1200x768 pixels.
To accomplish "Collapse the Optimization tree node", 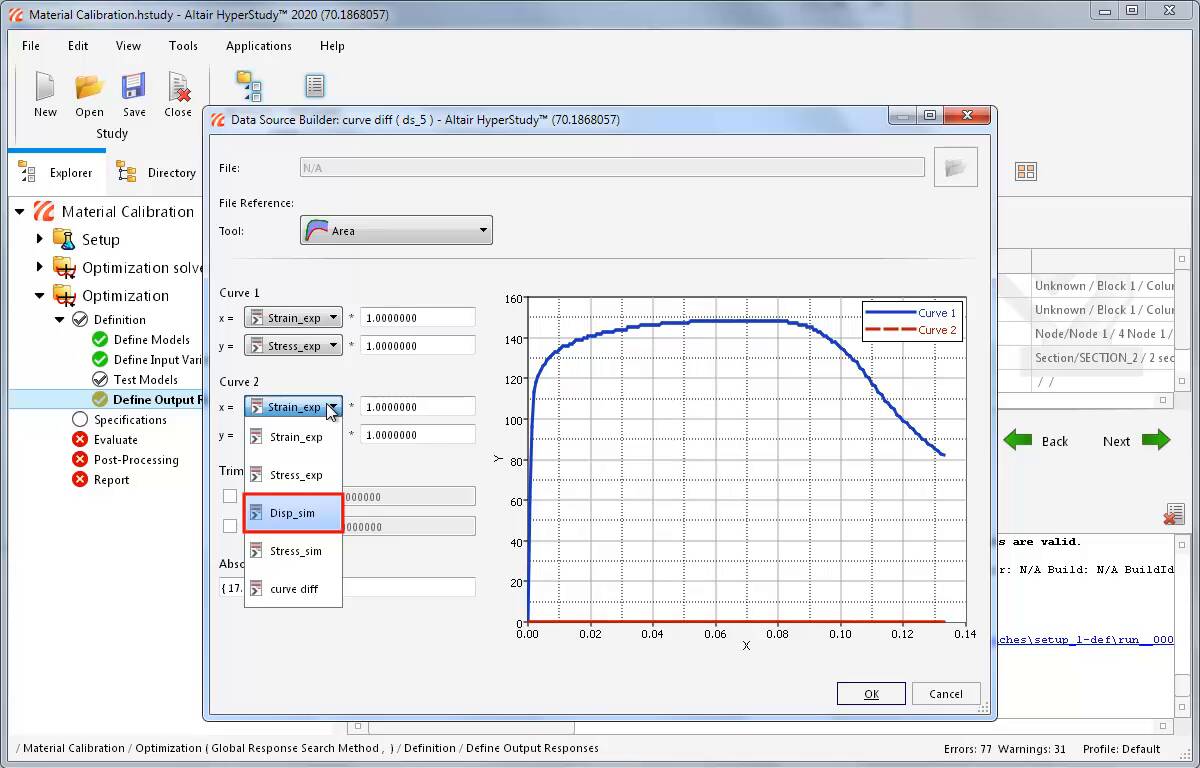I will pos(40,295).
